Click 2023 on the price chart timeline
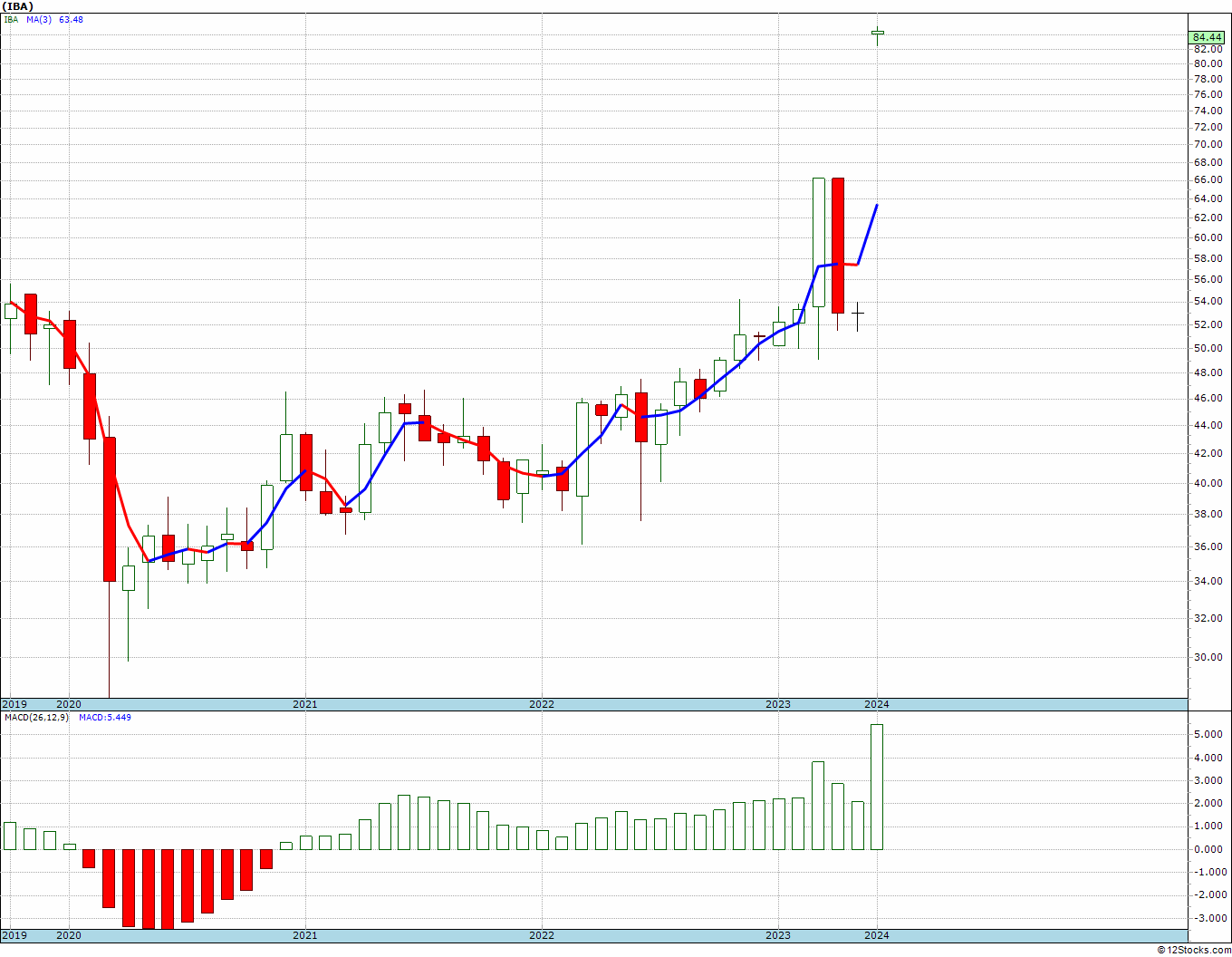 [x=778, y=704]
